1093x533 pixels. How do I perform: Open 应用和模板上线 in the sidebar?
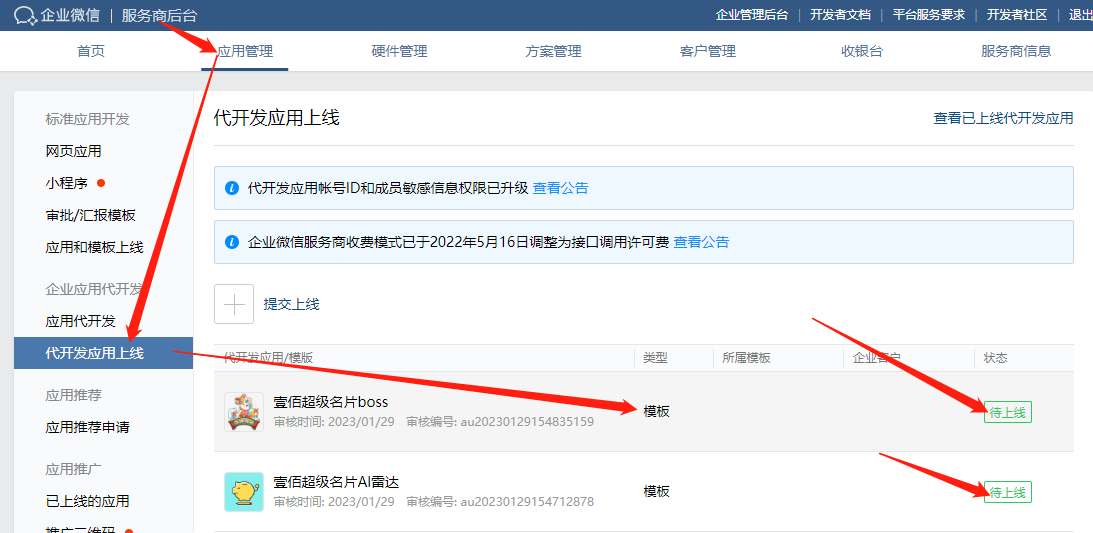pyautogui.click(x=94, y=247)
